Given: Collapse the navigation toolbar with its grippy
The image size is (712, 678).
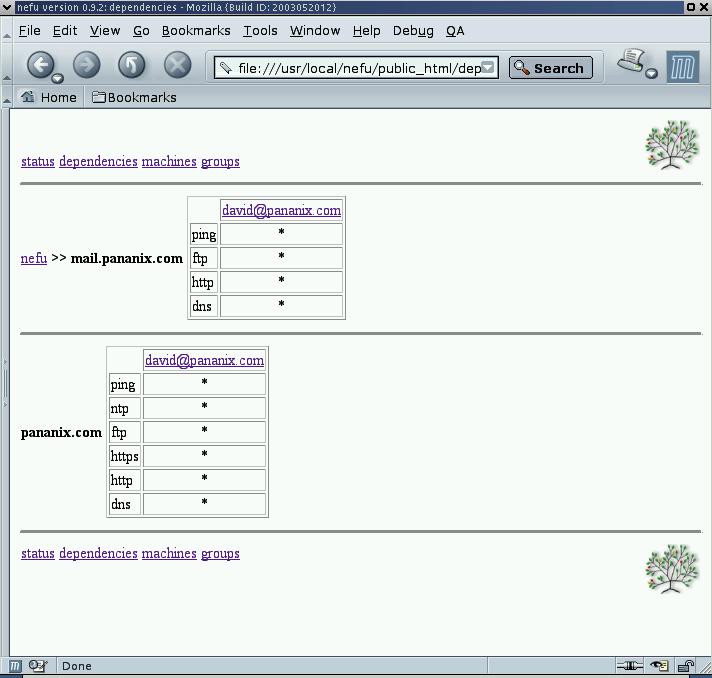Looking at the screenshot, I should click(6, 64).
